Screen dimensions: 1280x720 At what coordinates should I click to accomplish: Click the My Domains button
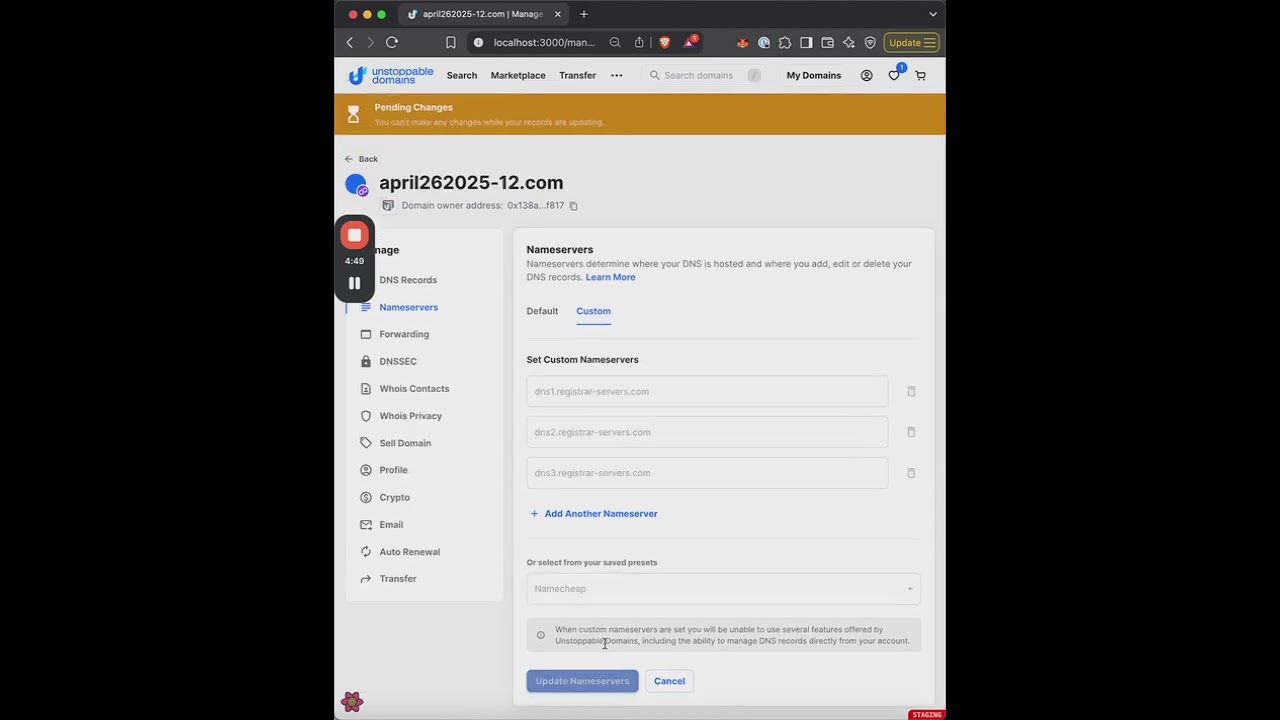(813, 75)
